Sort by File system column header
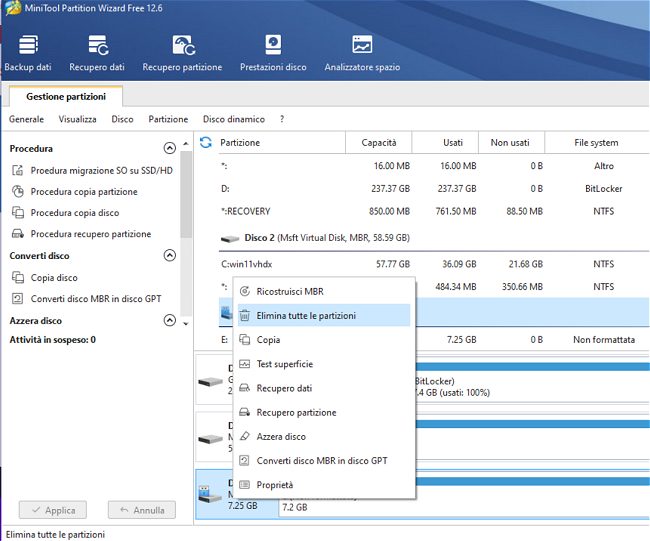The image size is (650, 541). tap(597, 143)
